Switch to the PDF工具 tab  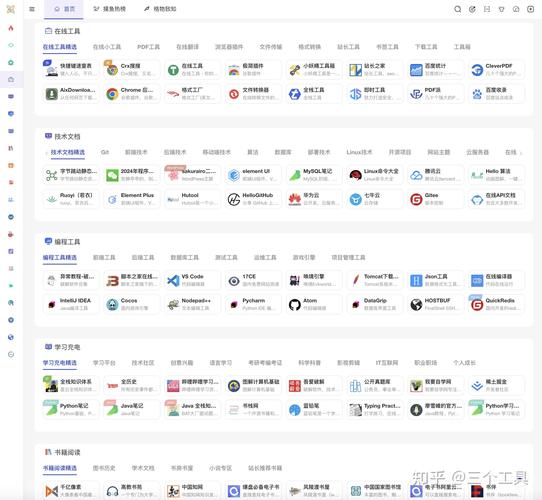[148, 47]
